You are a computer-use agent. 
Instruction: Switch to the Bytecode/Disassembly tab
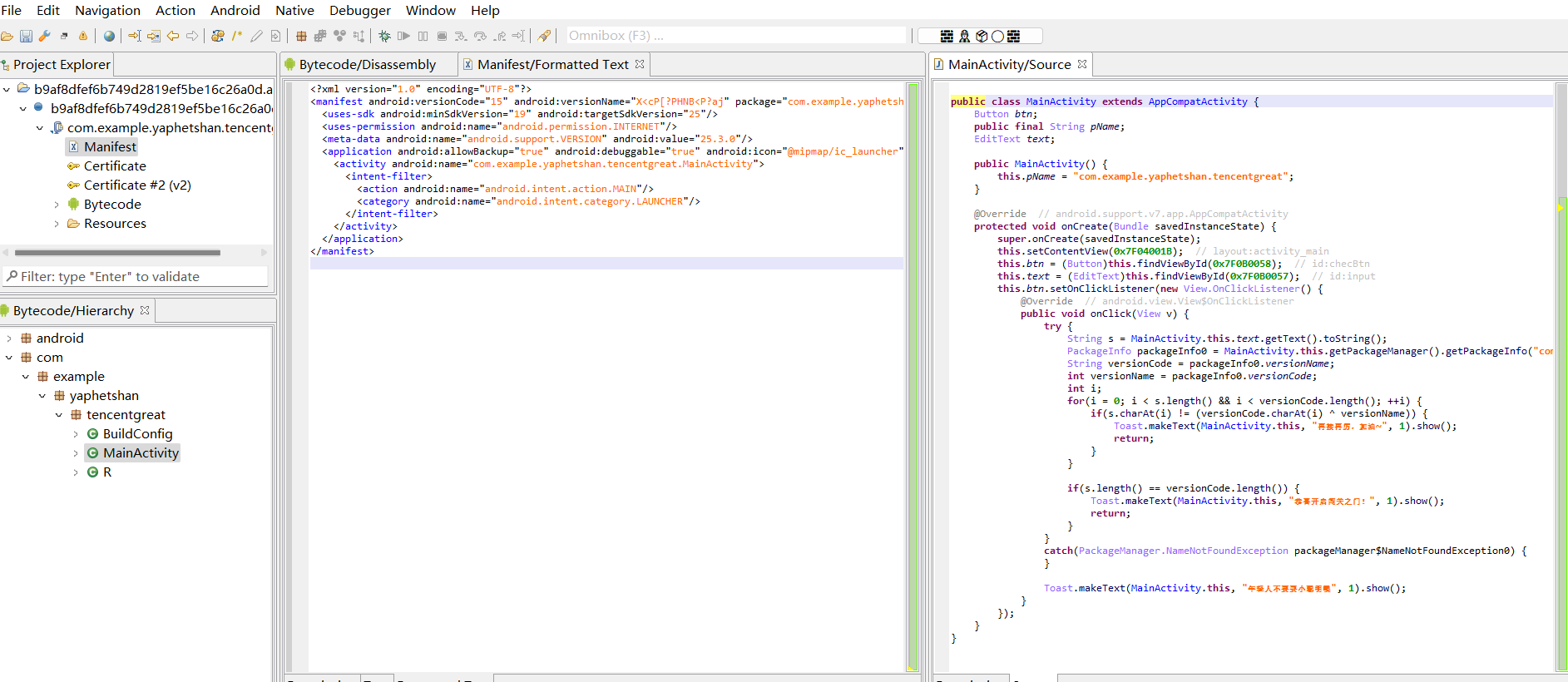click(367, 65)
